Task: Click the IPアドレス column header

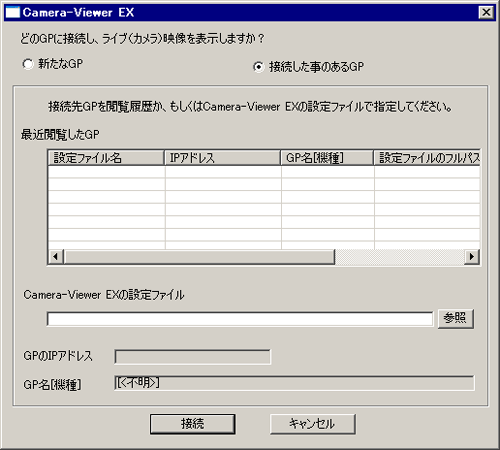Action: (222, 158)
